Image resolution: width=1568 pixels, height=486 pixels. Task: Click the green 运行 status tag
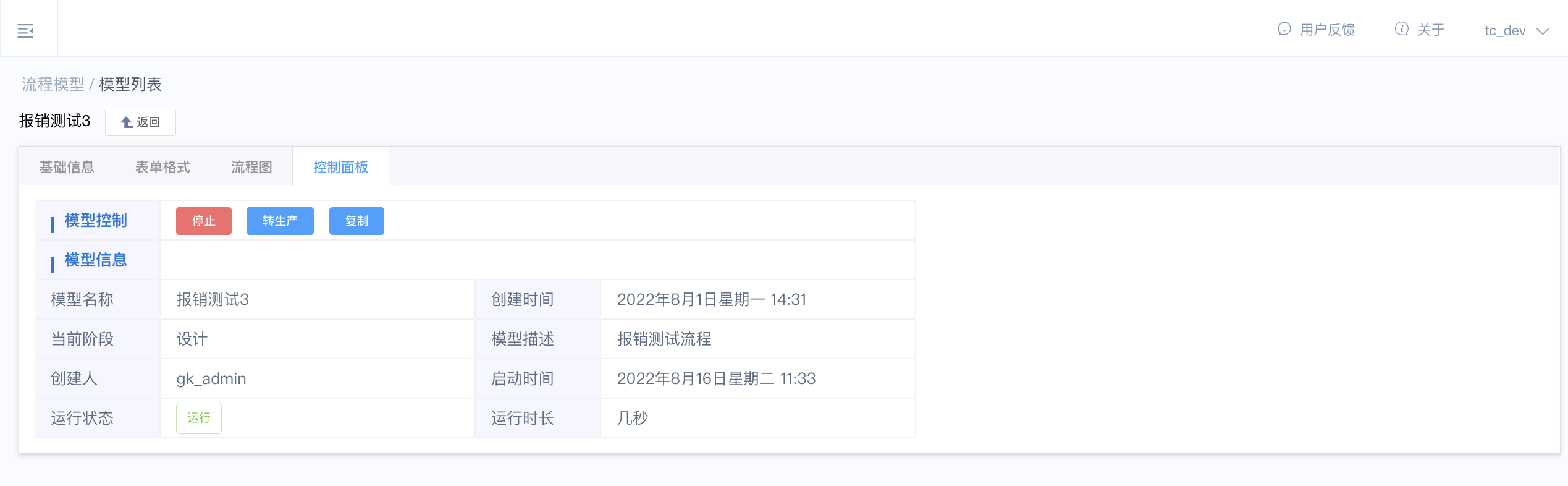click(199, 418)
